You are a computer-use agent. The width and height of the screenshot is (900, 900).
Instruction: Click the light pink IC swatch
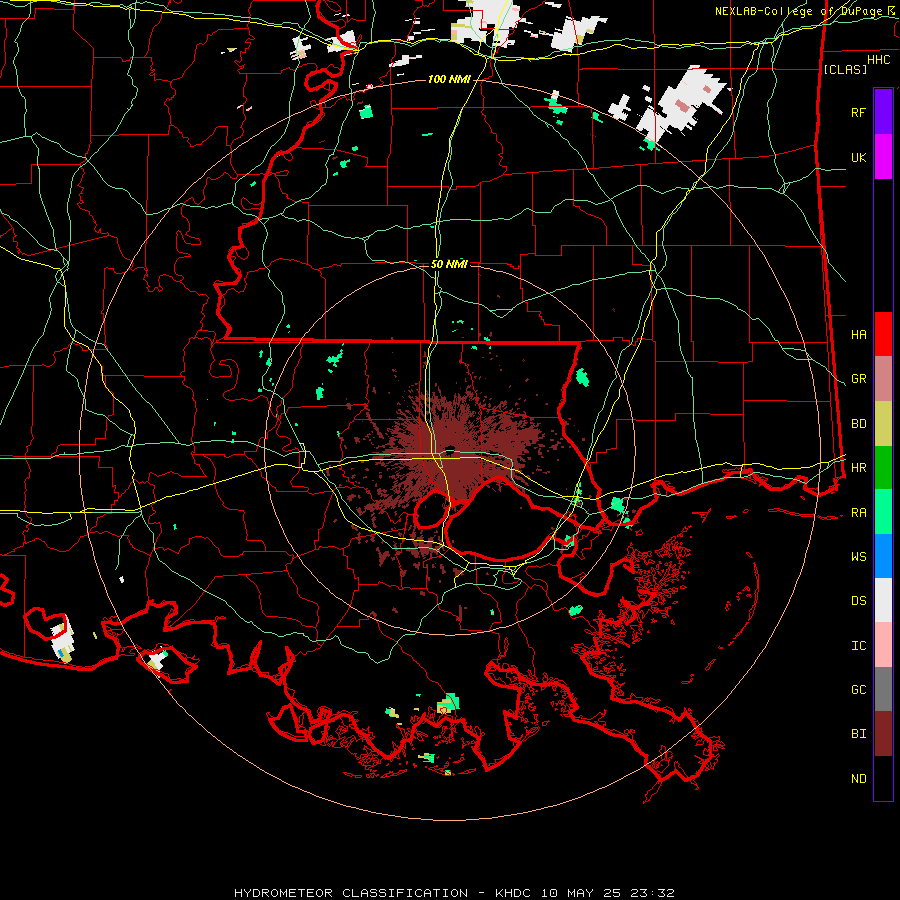[883, 645]
